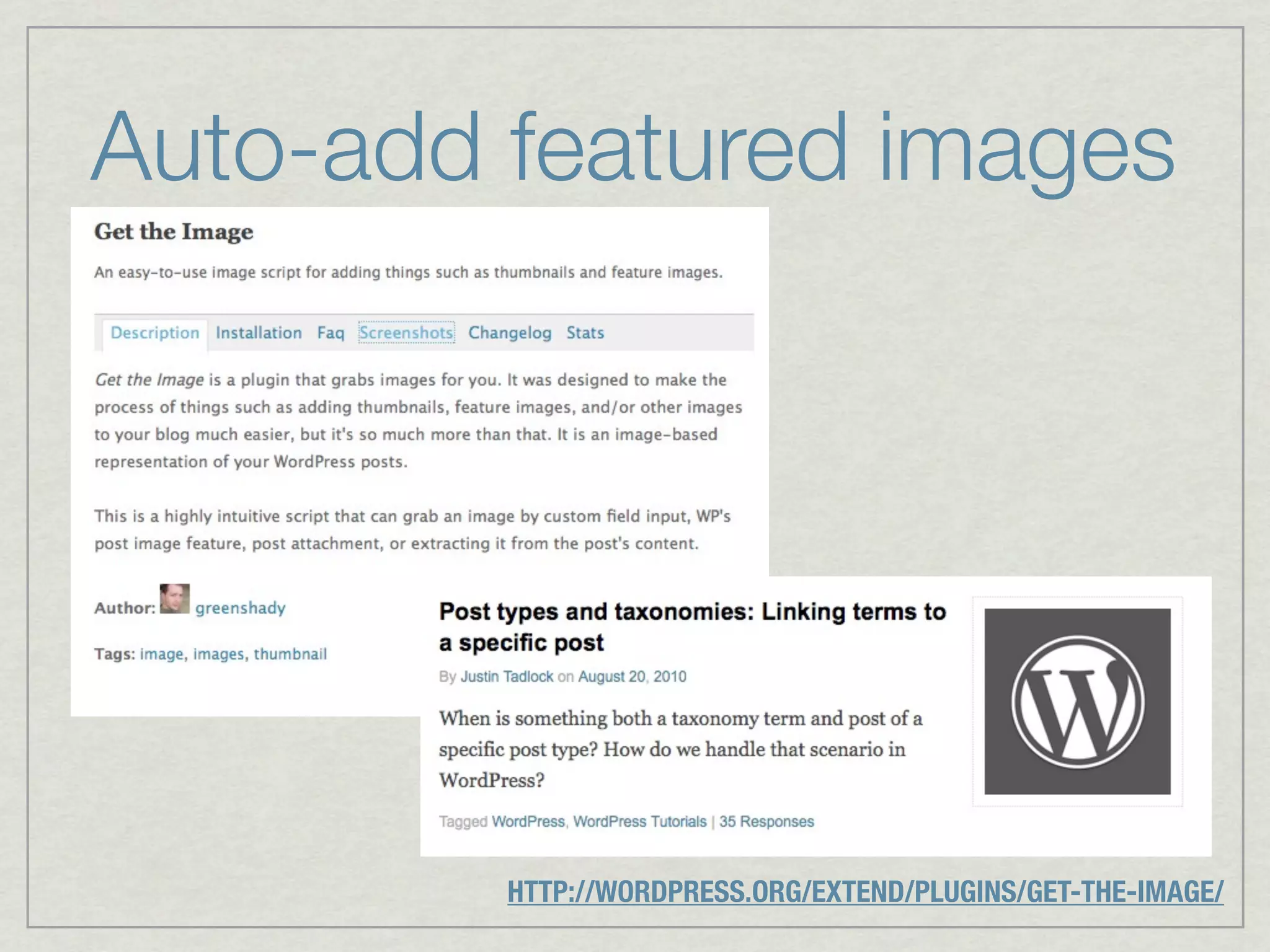The width and height of the screenshot is (1270, 952).
Task: Click the greenshady author avatar
Action: tap(175, 599)
